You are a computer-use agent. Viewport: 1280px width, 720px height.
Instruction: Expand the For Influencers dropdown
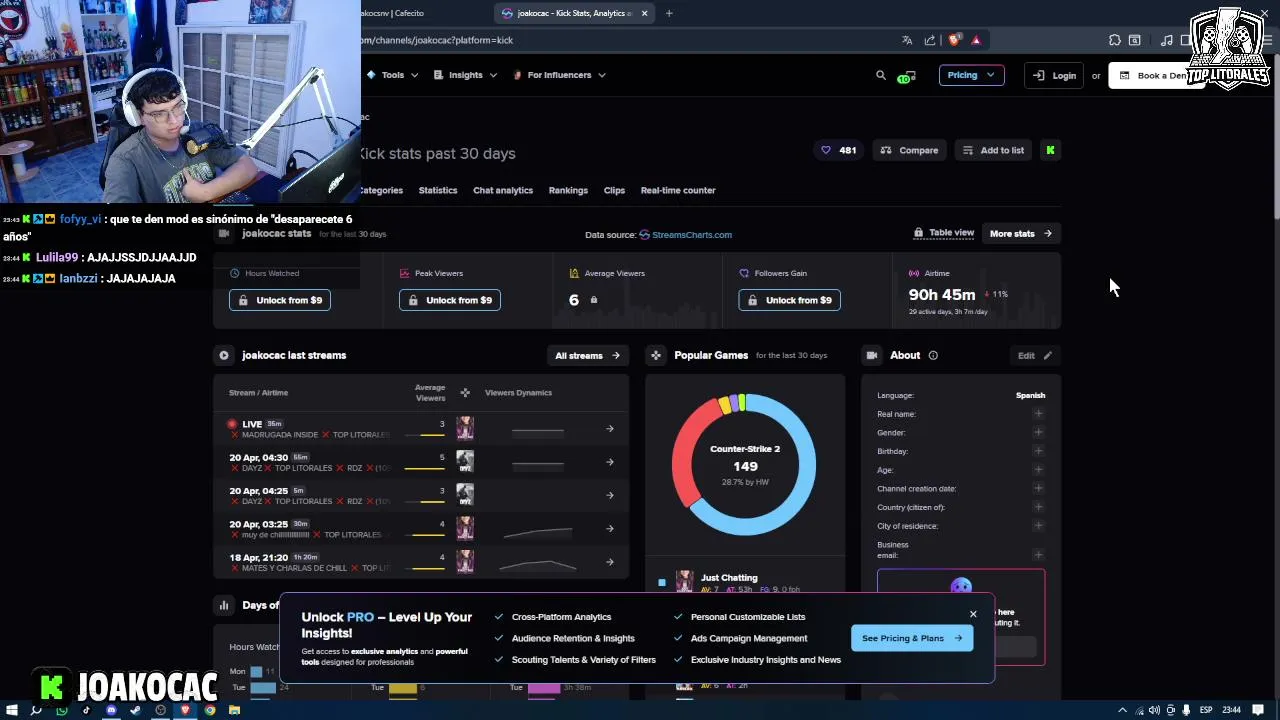tap(559, 75)
